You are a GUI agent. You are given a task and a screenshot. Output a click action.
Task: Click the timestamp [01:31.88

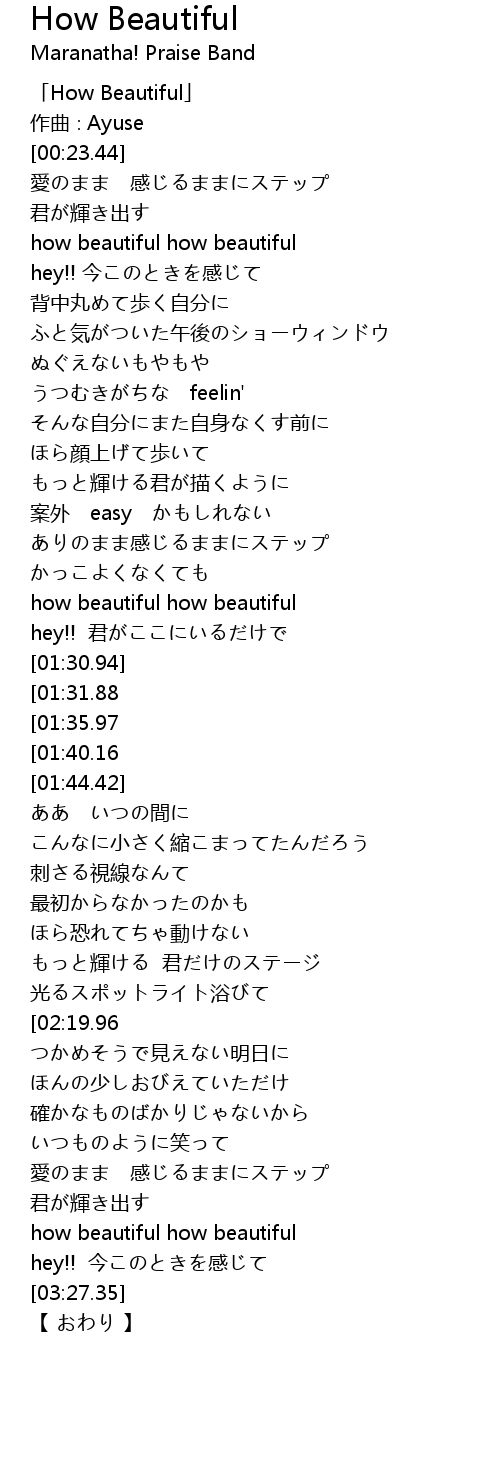click(75, 693)
